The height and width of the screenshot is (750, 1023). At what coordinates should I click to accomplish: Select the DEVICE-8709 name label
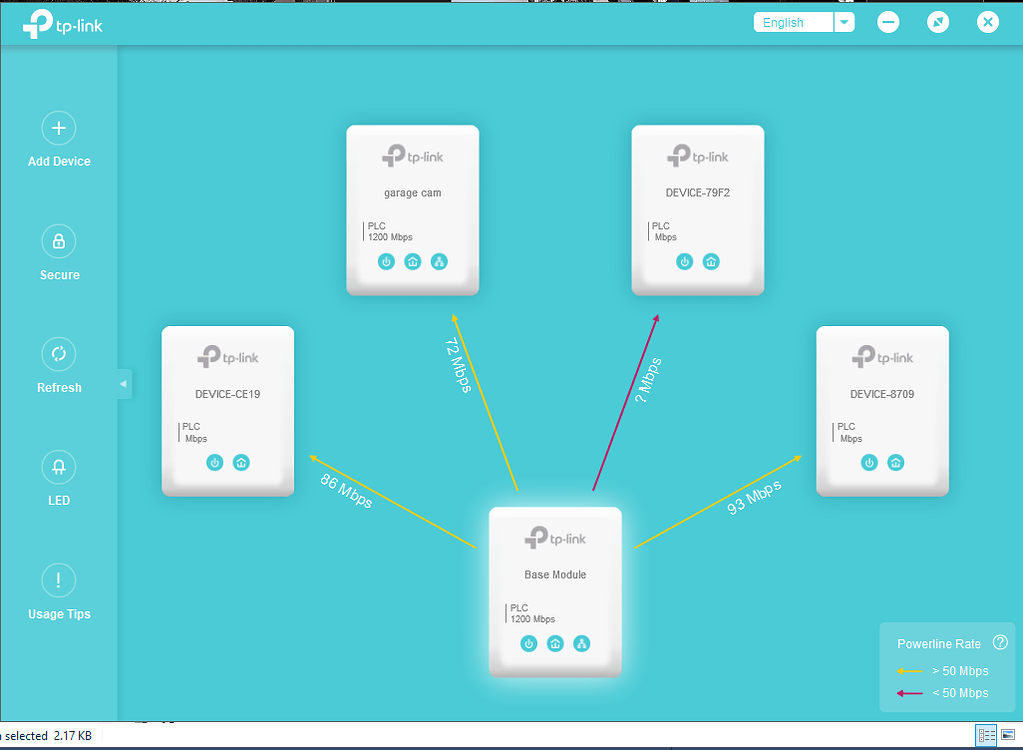pos(882,394)
